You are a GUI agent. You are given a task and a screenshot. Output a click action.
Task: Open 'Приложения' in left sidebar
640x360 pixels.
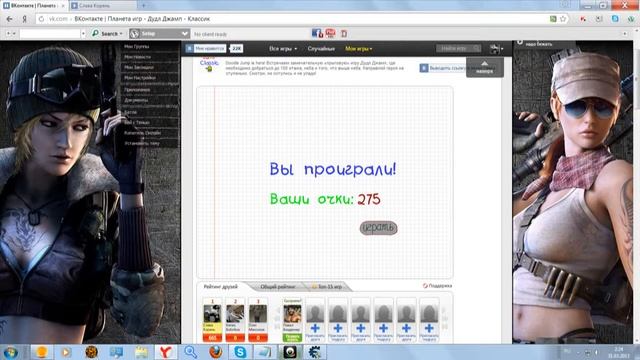tap(137, 90)
